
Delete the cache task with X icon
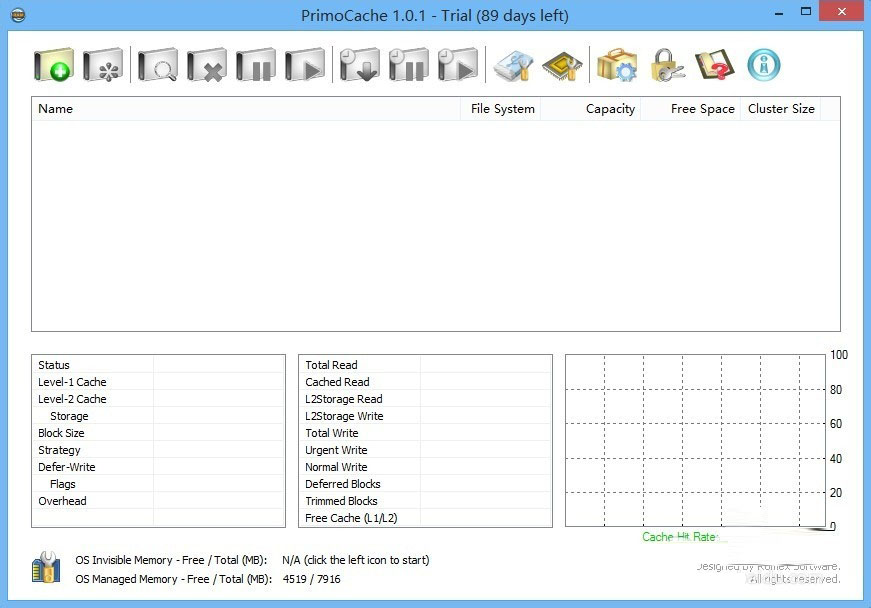click(207, 65)
